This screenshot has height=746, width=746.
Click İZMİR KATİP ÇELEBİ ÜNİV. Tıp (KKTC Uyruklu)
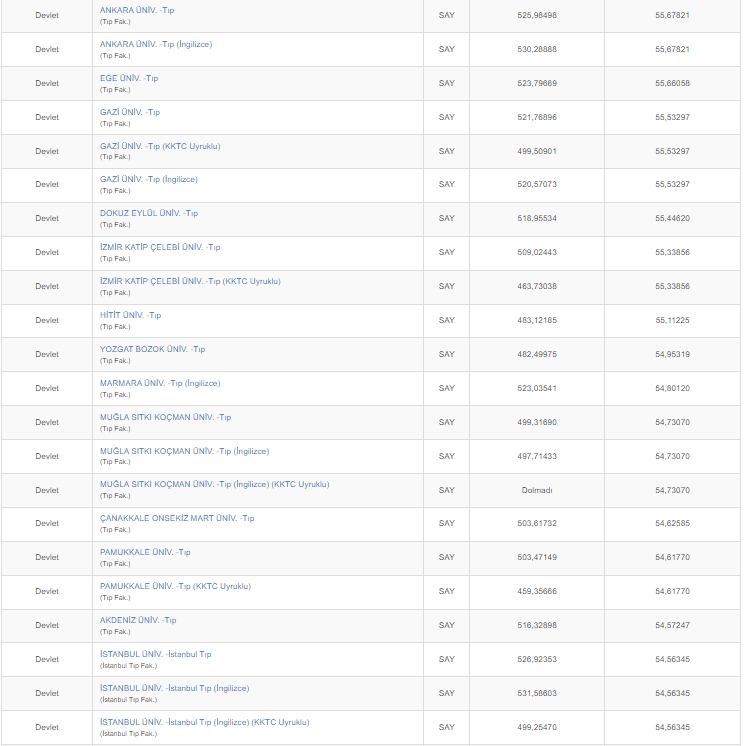pyautogui.click(x=190, y=281)
